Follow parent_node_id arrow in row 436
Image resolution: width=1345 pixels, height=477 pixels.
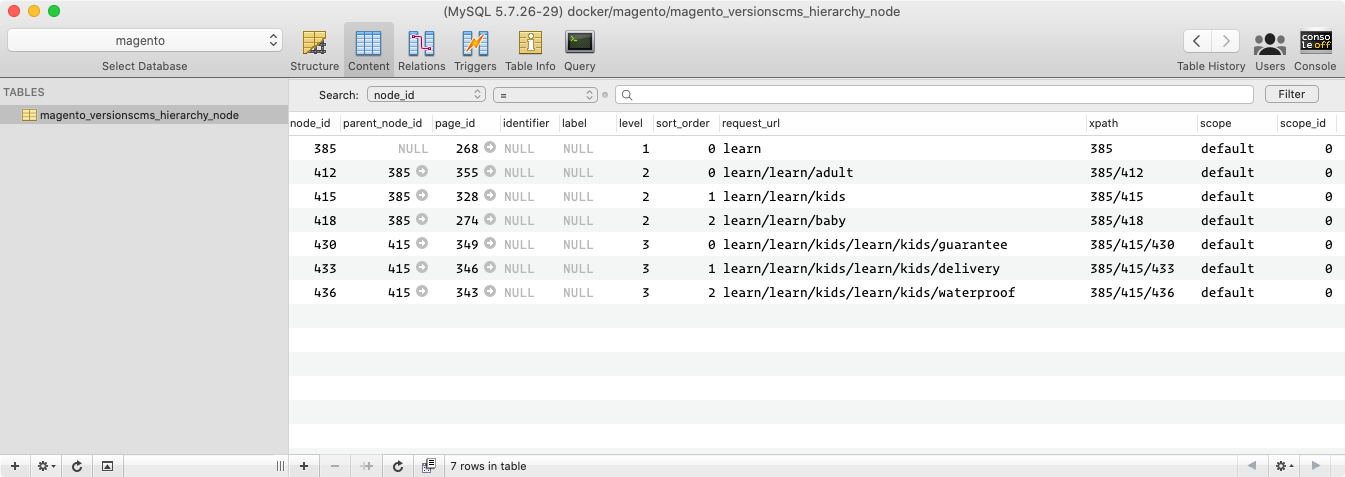coord(422,292)
